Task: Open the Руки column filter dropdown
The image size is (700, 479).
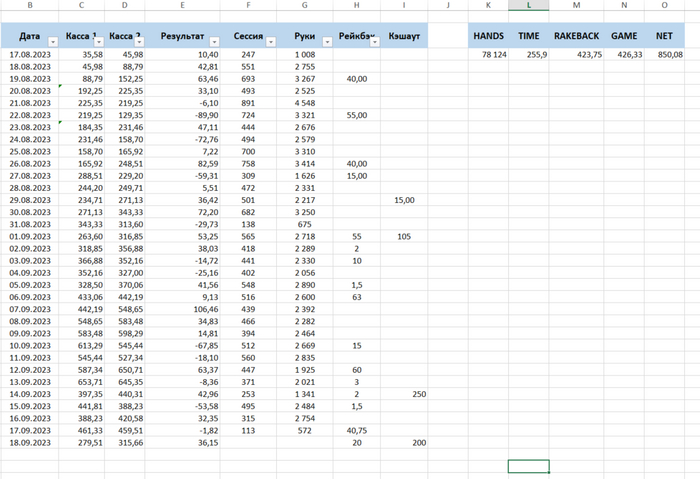Action: coord(327,42)
